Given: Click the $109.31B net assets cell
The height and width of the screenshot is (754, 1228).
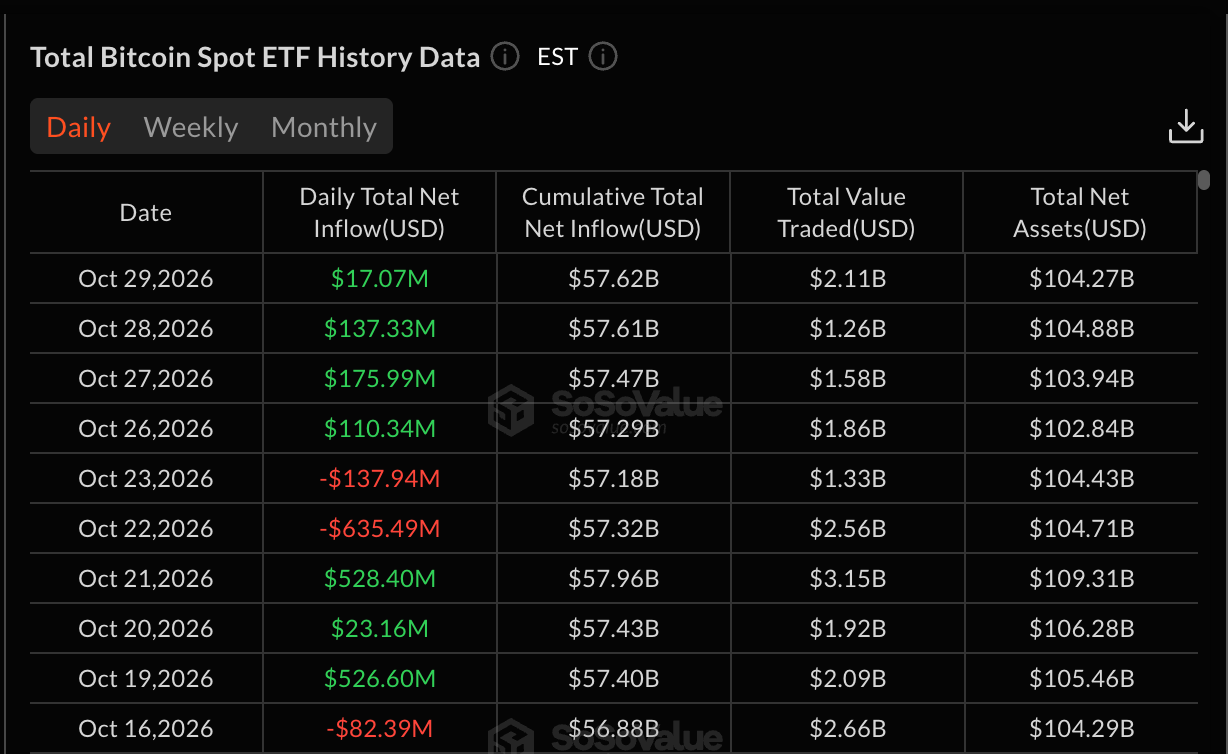Looking at the screenshot, I should pyautogui.click(x=1082, y=578).
